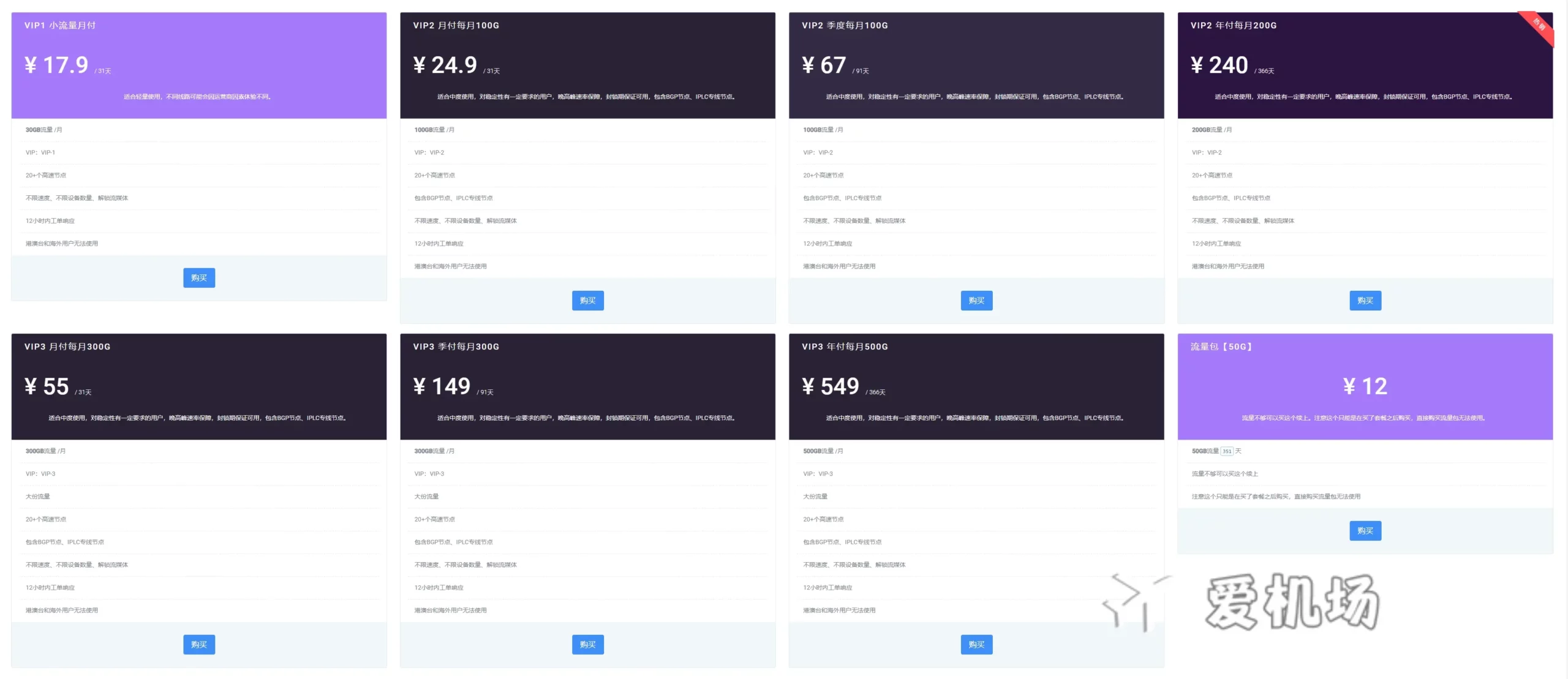The height and width of the screenshot is (679, 1568).
Task: Click the 300GB流量 /月 row in VIP3 月付 card
Action: coord(199,451)
